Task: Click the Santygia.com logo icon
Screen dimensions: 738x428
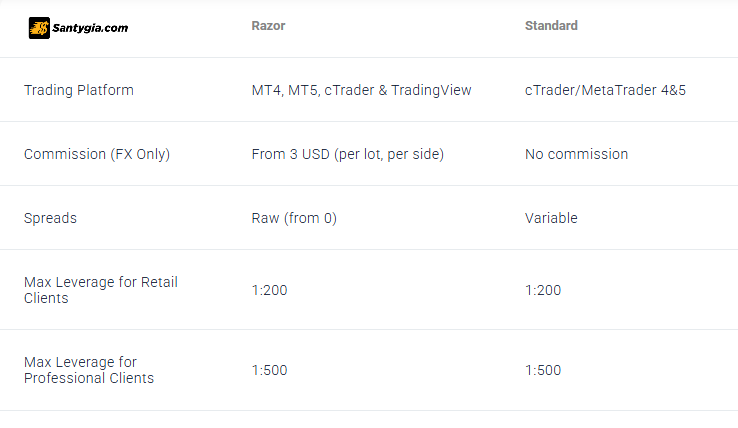Action: 39,28
